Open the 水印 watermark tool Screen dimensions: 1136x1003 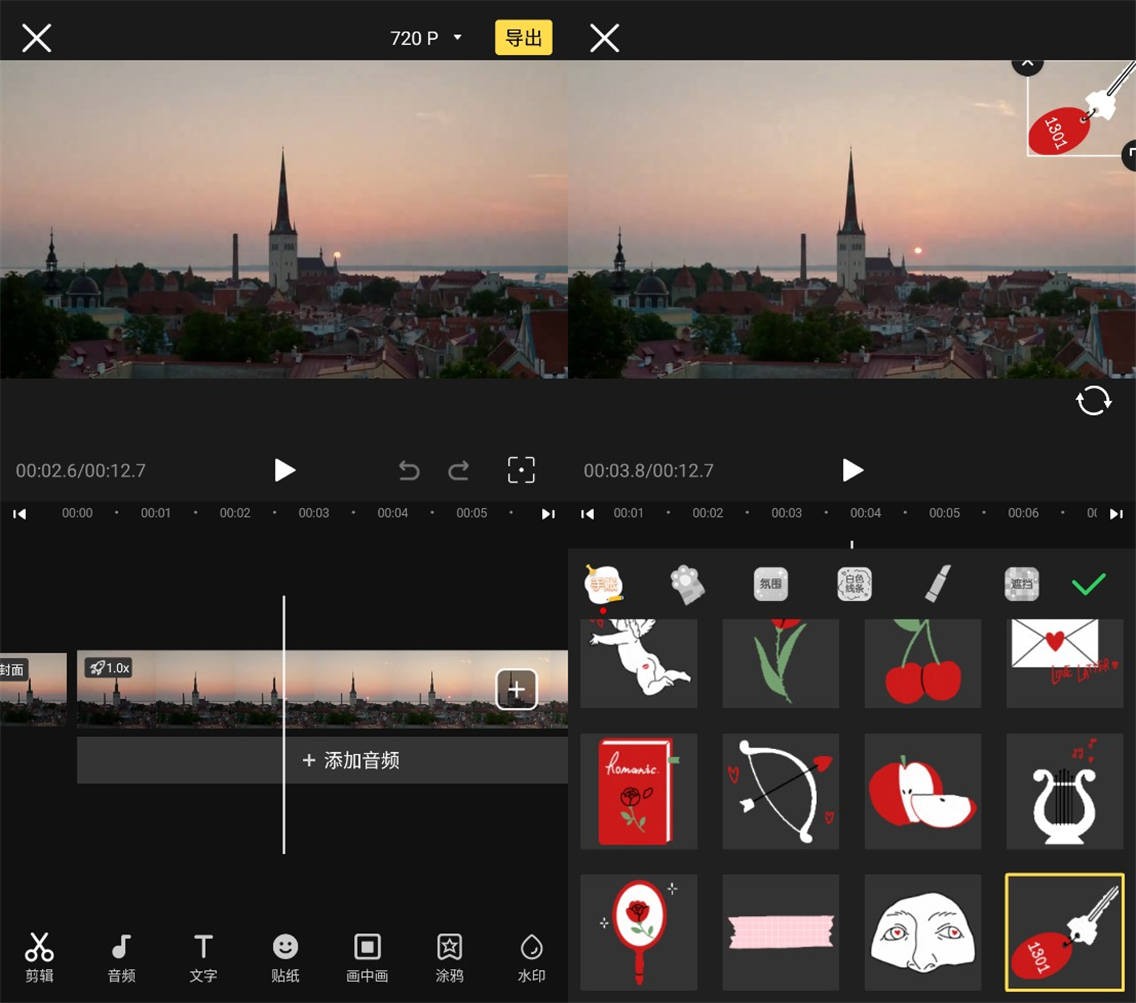tap(531, 957)
